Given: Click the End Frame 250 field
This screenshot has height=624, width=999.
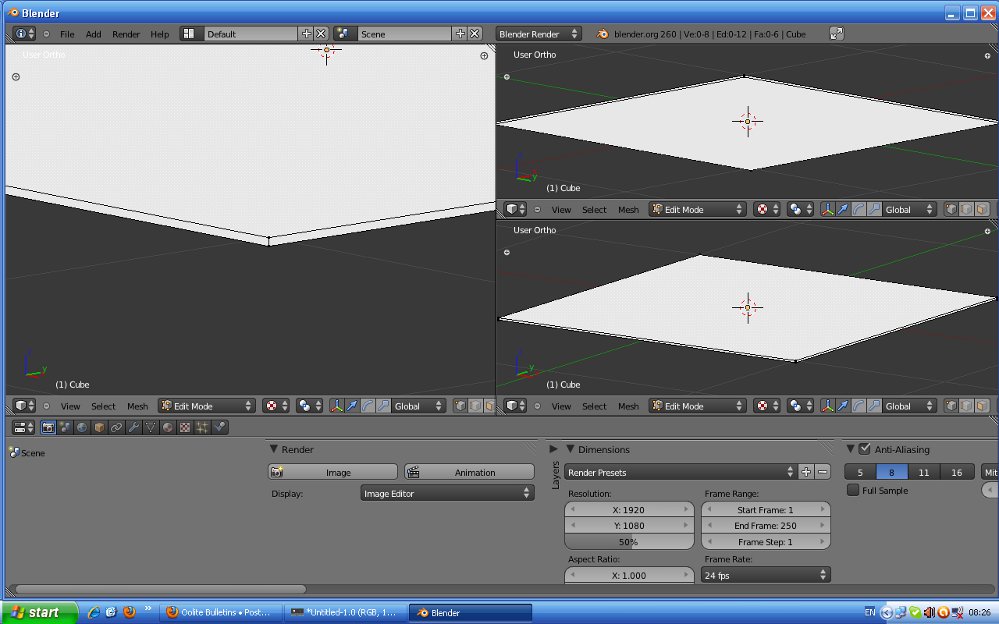Looking at the screenshot, I should (766, 525).
